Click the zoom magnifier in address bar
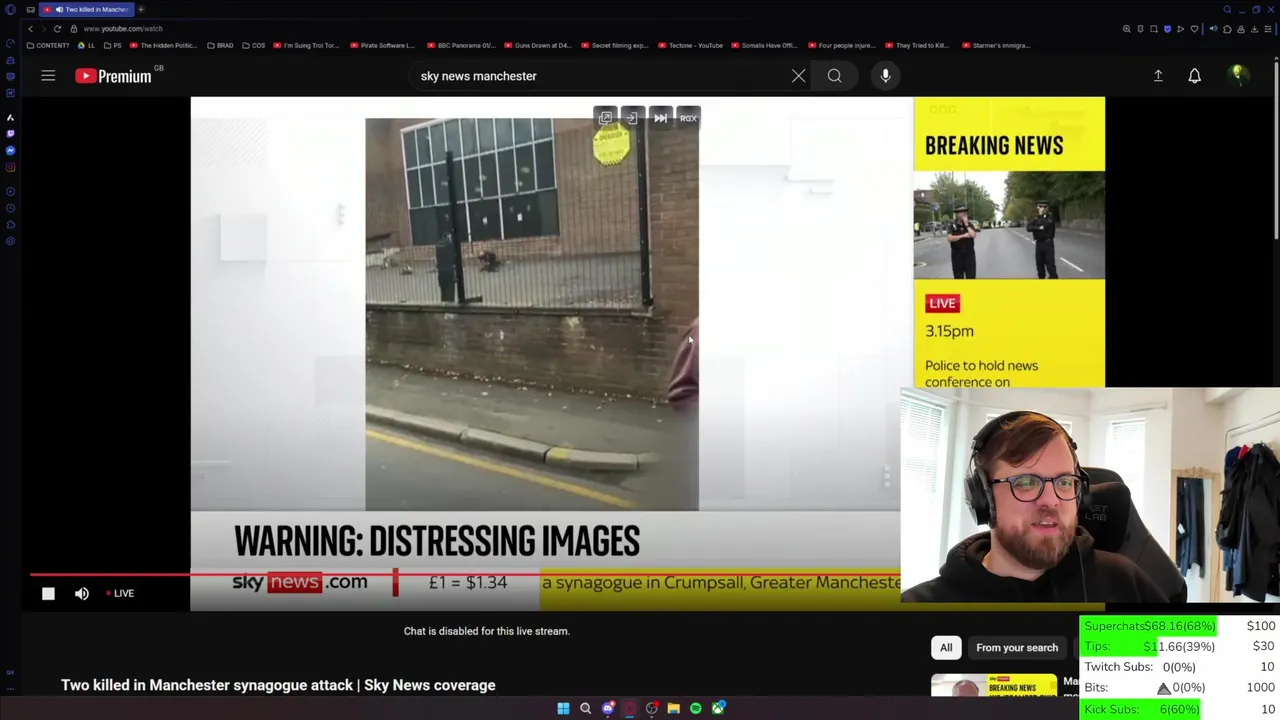The width and height of the screenshot is (1280, 720). click(x=1127, y=29)
